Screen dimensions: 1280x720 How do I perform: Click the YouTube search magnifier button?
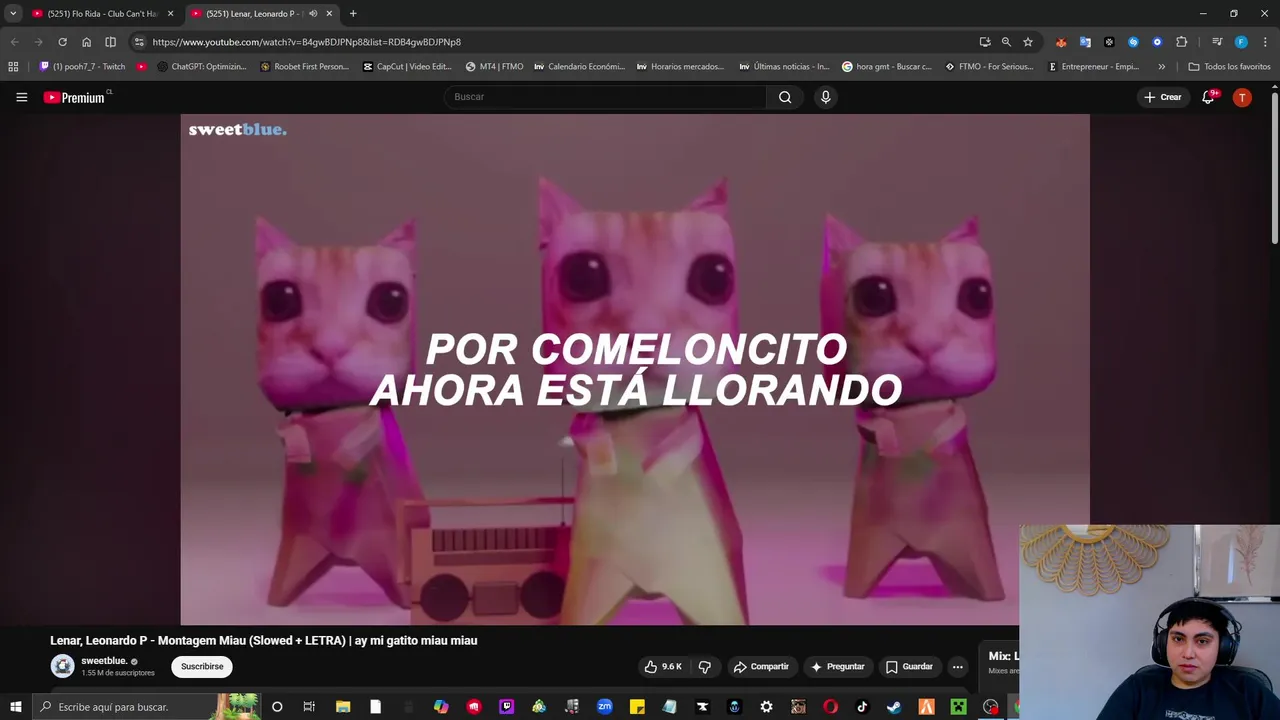point(785,97)
